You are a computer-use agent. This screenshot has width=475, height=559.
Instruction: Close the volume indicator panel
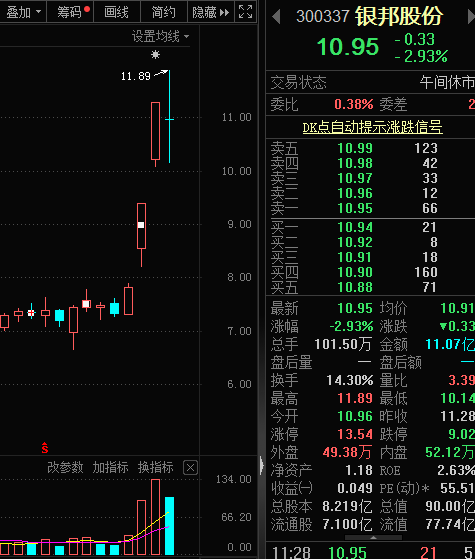[190, 467]
